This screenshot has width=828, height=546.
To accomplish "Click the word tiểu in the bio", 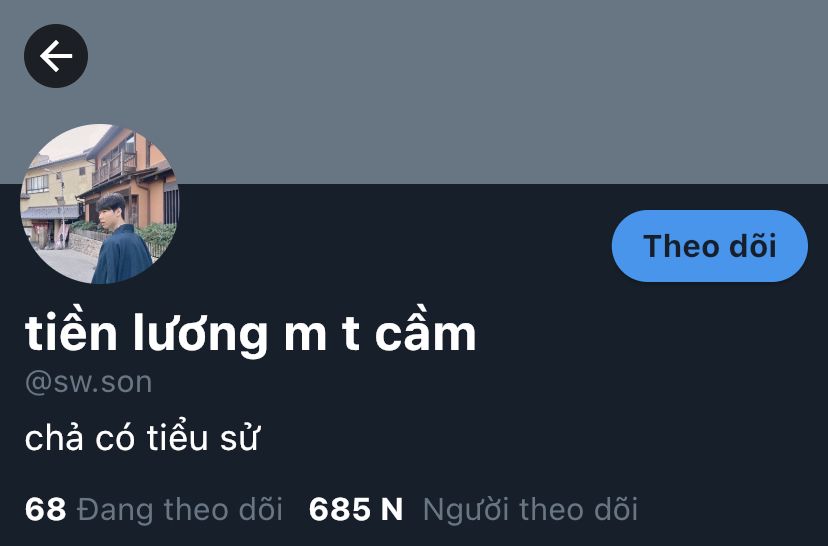I will pyautogui.click(x=177, y=438).
